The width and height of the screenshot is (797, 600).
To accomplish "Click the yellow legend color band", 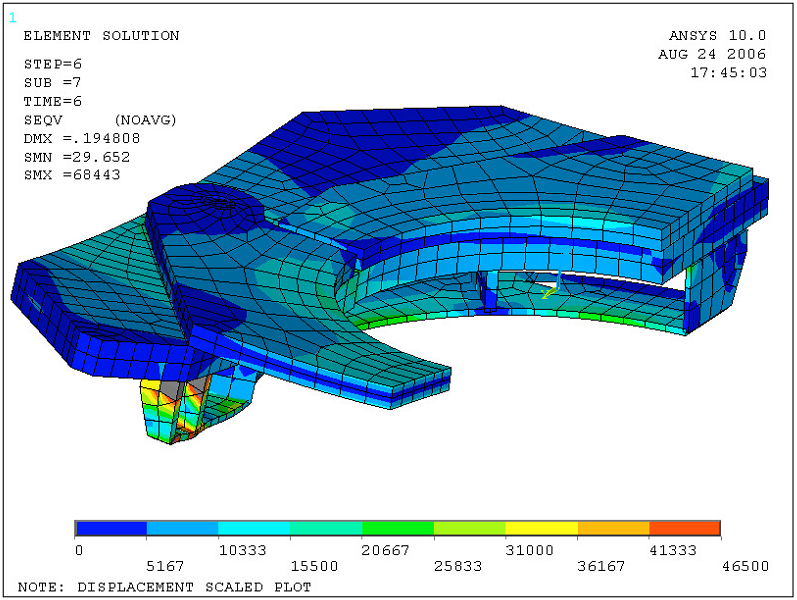I will pyautogui.click(x=542, y=528).
